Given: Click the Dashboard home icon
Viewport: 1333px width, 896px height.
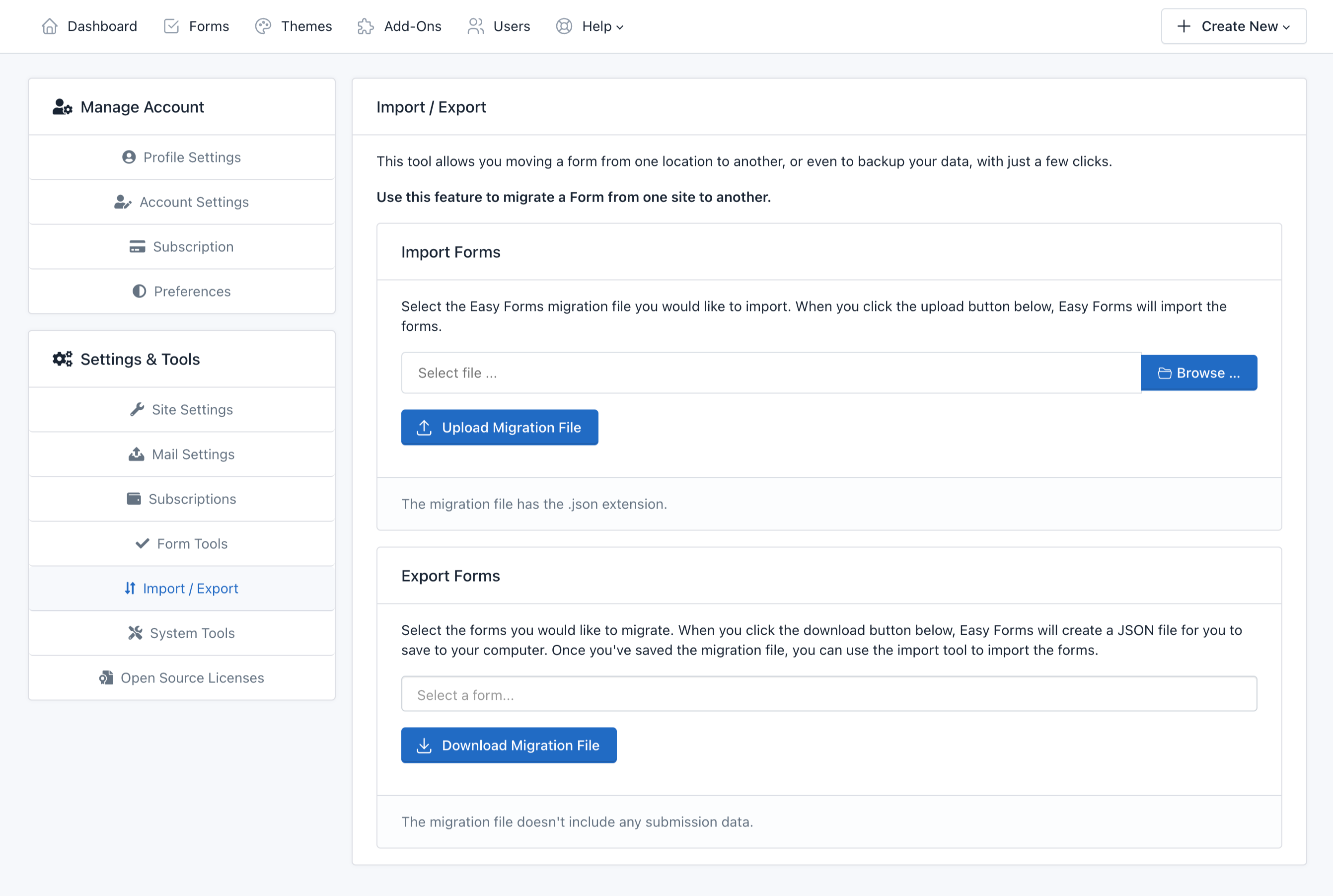Looking at the screenshot, I should [49, 26].
